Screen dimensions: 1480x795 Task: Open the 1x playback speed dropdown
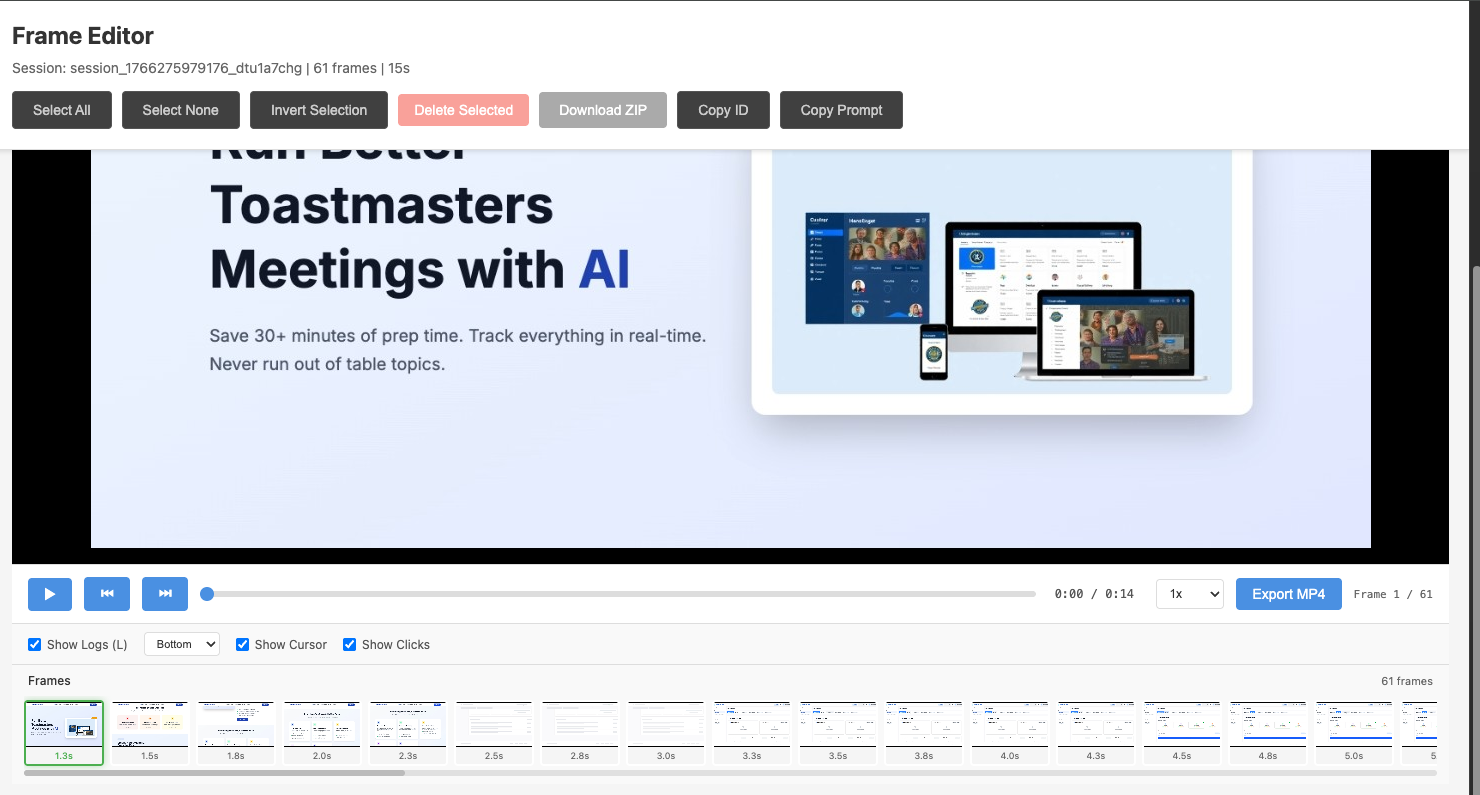click(x=1190, y=594)
